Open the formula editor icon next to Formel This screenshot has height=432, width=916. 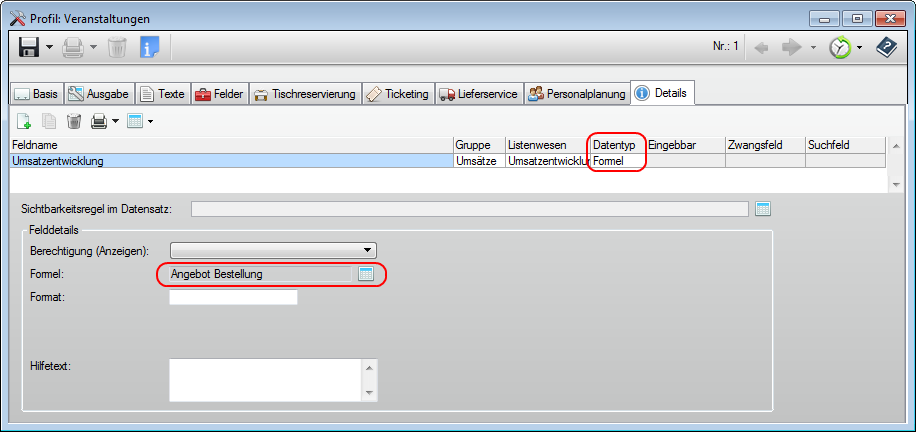click(365, 274)
